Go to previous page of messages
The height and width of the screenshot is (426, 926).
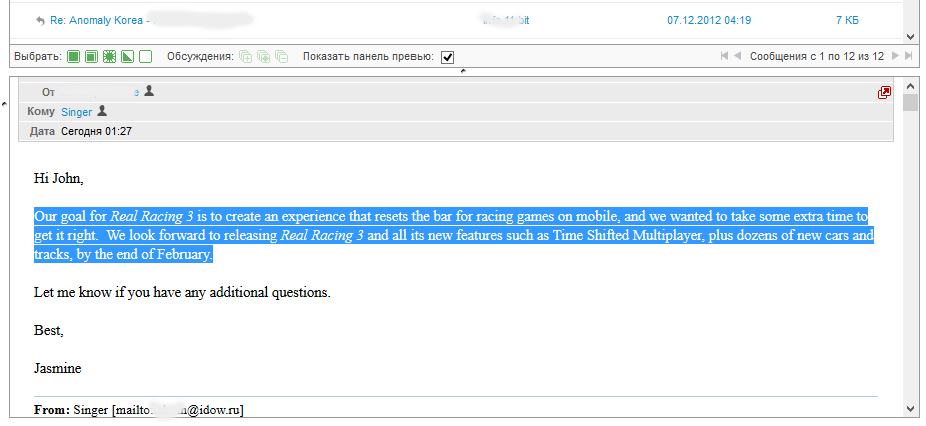737,56
